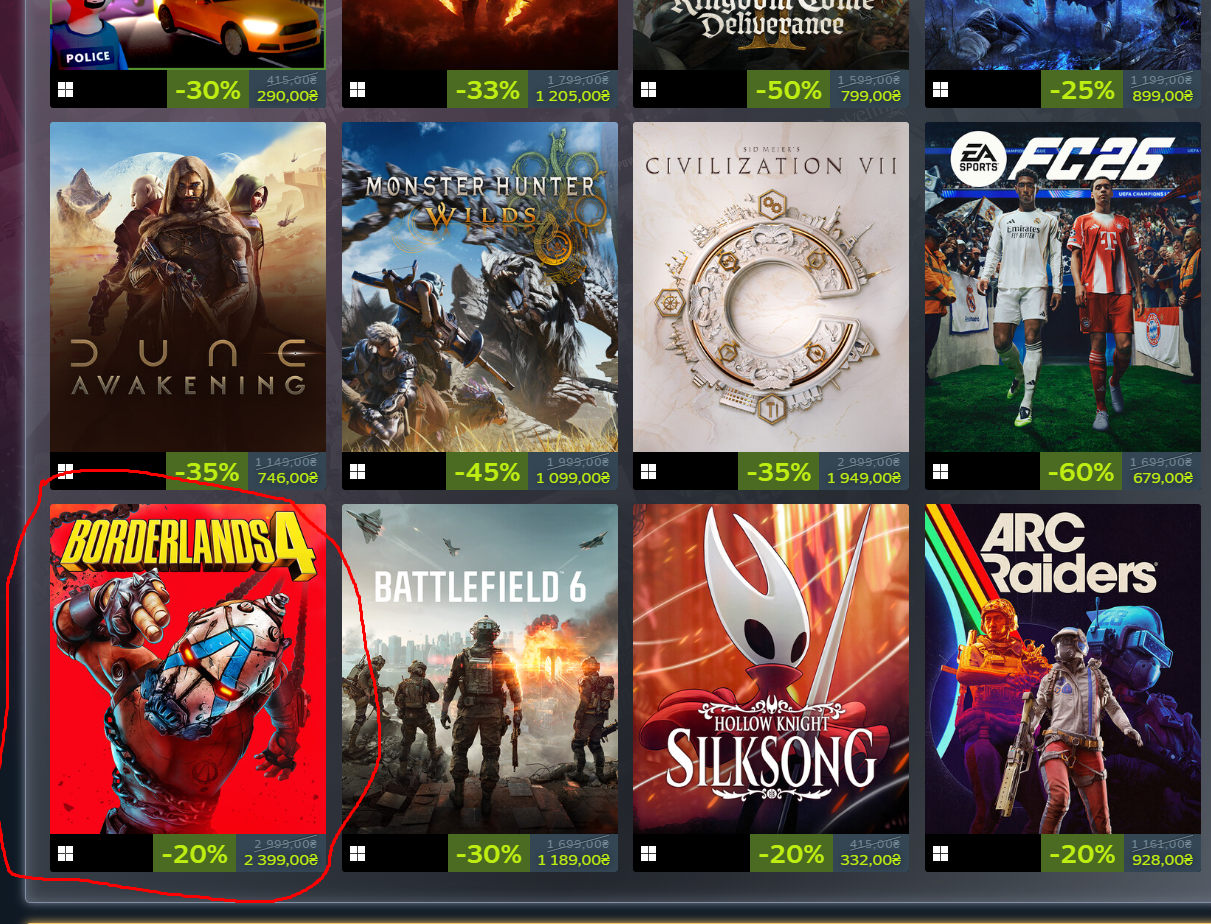Viewport: 1211px width, 924px height.
Task: Click the Windows icon below EA FC26
Action: click(x=940, y=471)
